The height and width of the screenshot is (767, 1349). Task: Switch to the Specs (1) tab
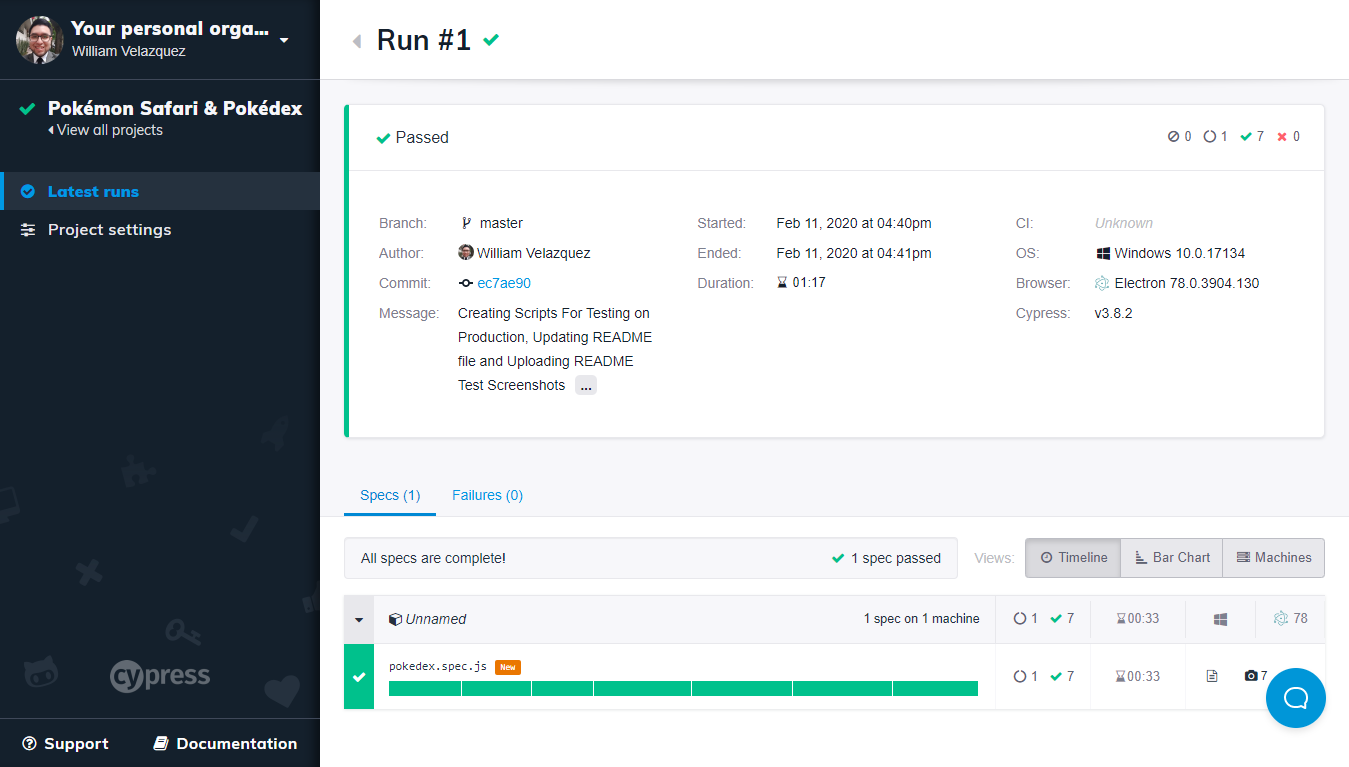click(x=390, y=495)
